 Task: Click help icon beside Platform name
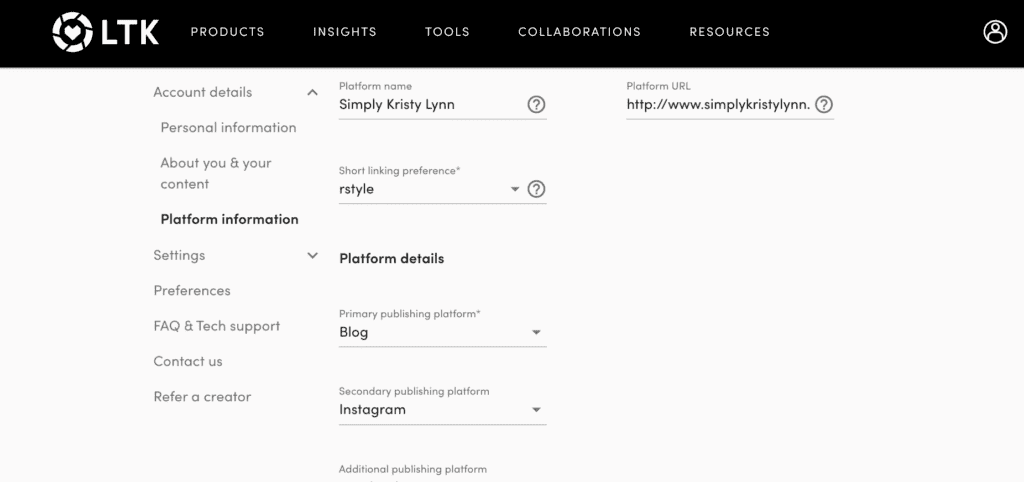(536, 104)
